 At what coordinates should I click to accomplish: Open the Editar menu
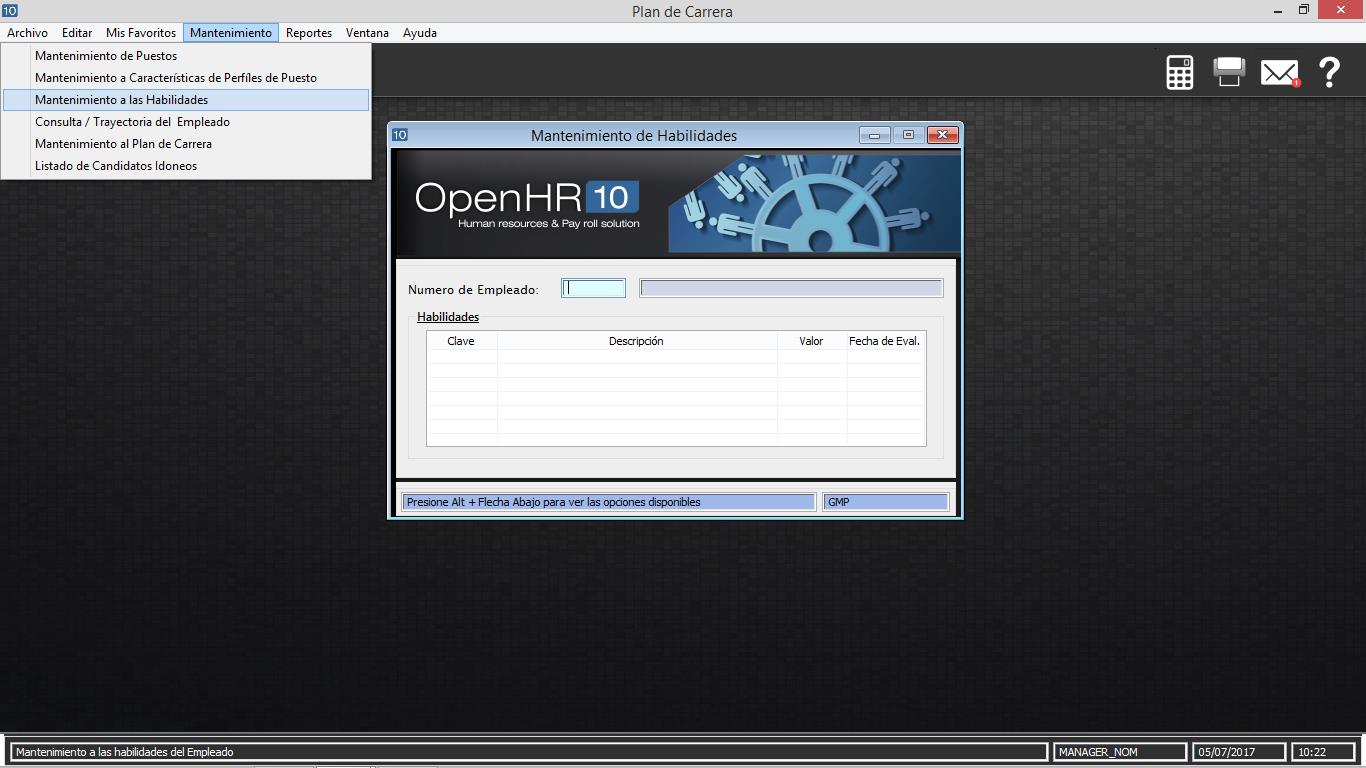click(x=77, y=33)
